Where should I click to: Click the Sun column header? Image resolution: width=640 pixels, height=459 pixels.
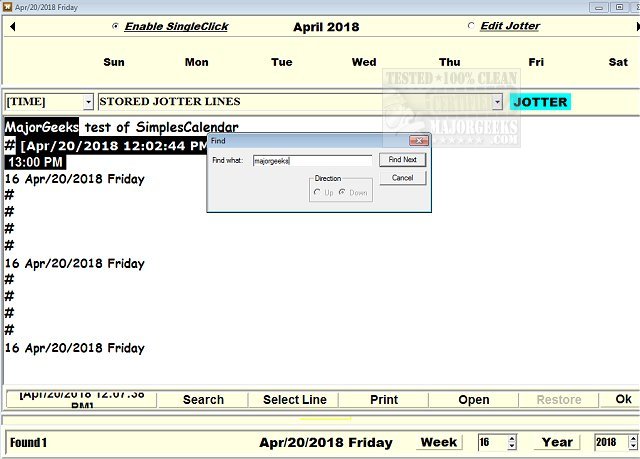[114, 62]
